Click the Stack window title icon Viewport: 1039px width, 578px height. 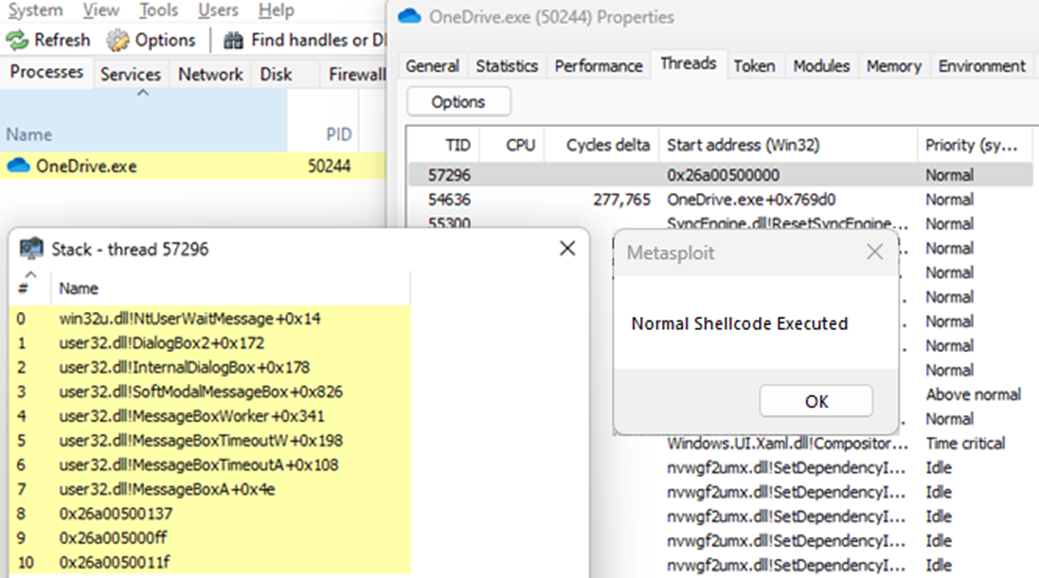point(32,249)
